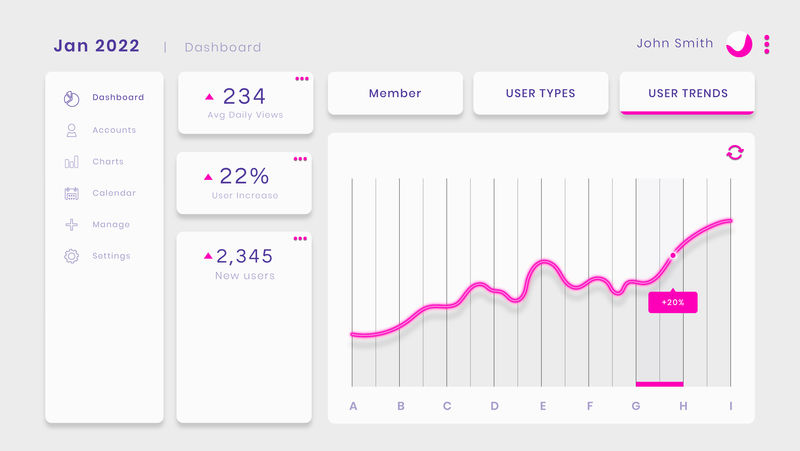Click the +20% chart tooltip badge
Screen dimensions: 800x451
coord(673,302)
